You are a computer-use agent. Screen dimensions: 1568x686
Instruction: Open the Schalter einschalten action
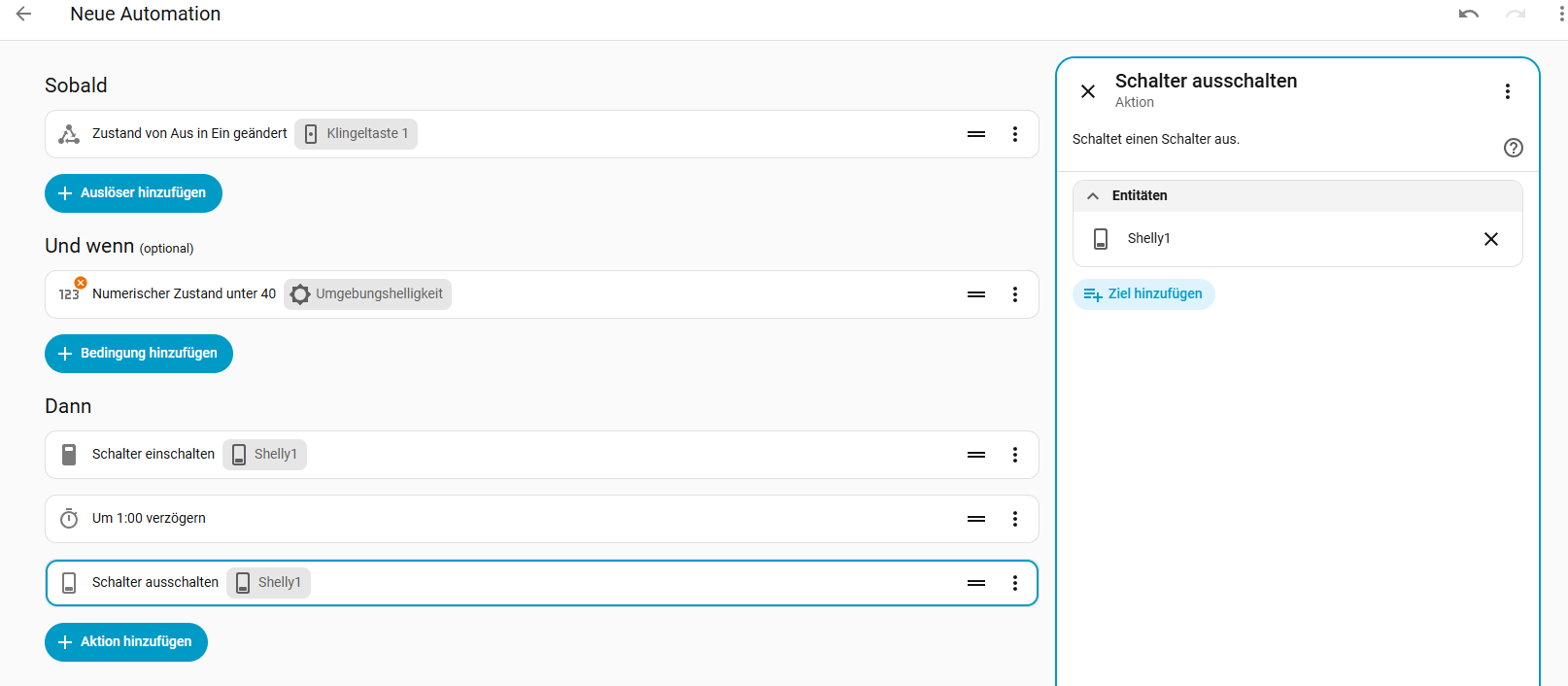point(542,455)
